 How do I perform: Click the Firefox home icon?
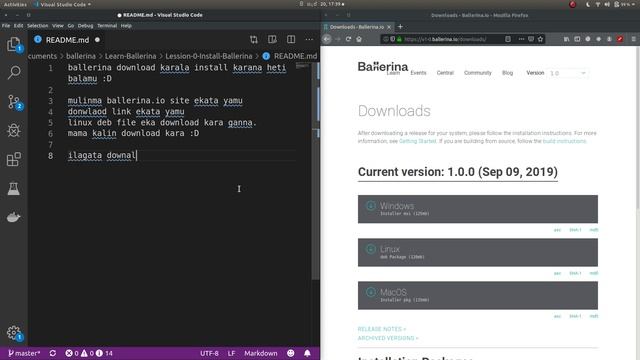359,39
